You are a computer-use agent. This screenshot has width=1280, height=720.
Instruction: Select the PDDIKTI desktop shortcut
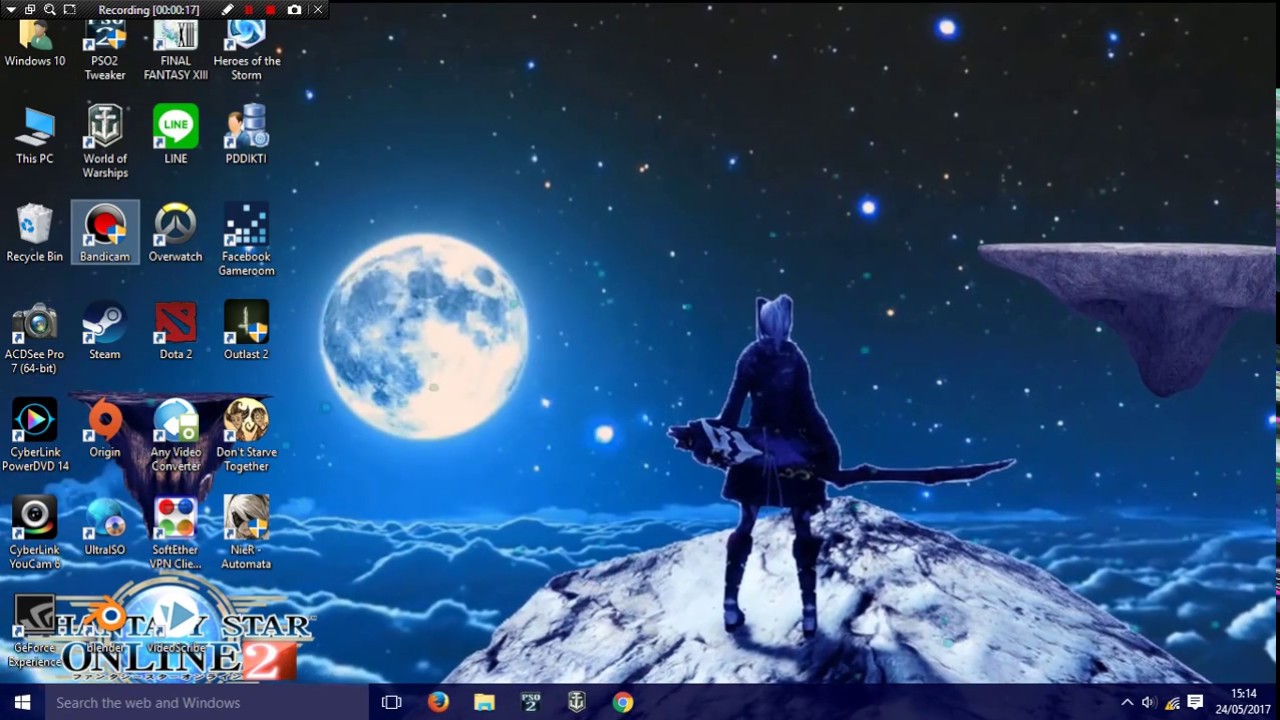[x=246, y=135]
